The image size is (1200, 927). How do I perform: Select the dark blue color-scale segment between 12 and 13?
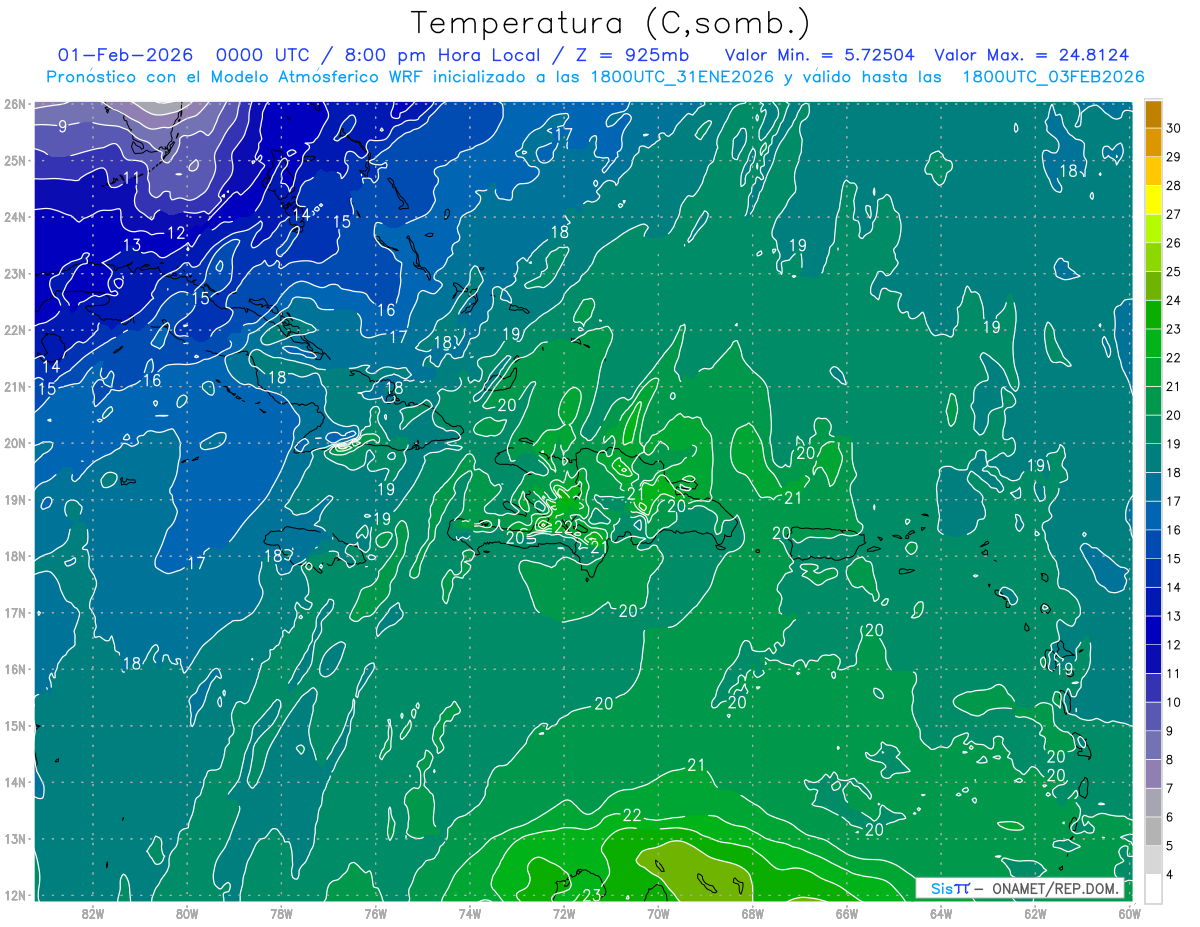[x=1153, y=630]
